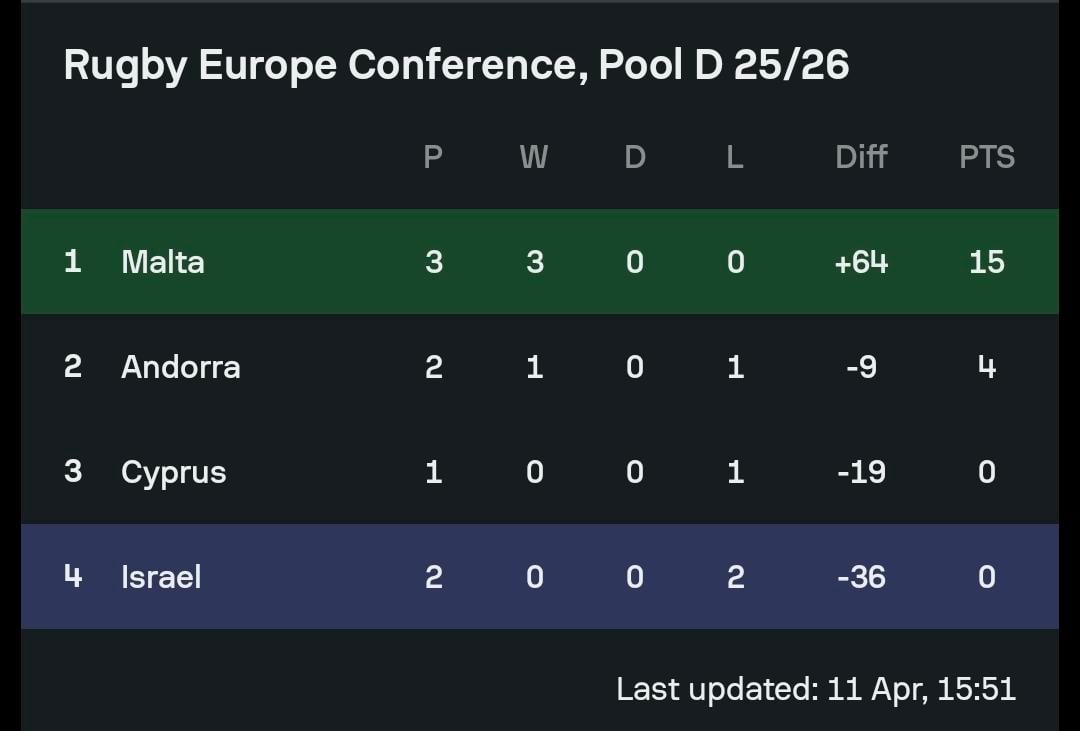
Task: Select the L column header
Action: pyautogui.click(x=735, y=157)
